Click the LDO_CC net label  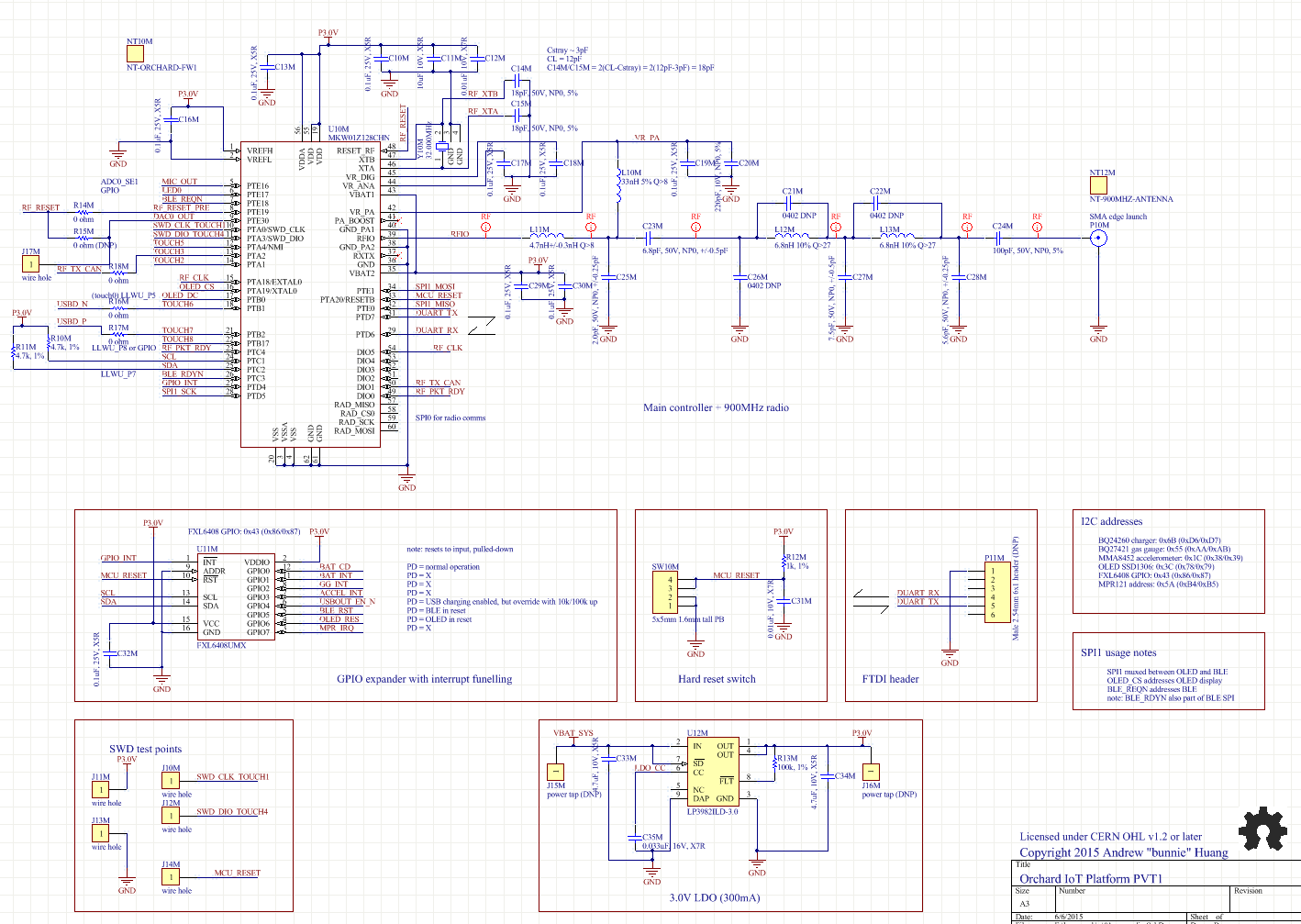click(x=650, y=768)
